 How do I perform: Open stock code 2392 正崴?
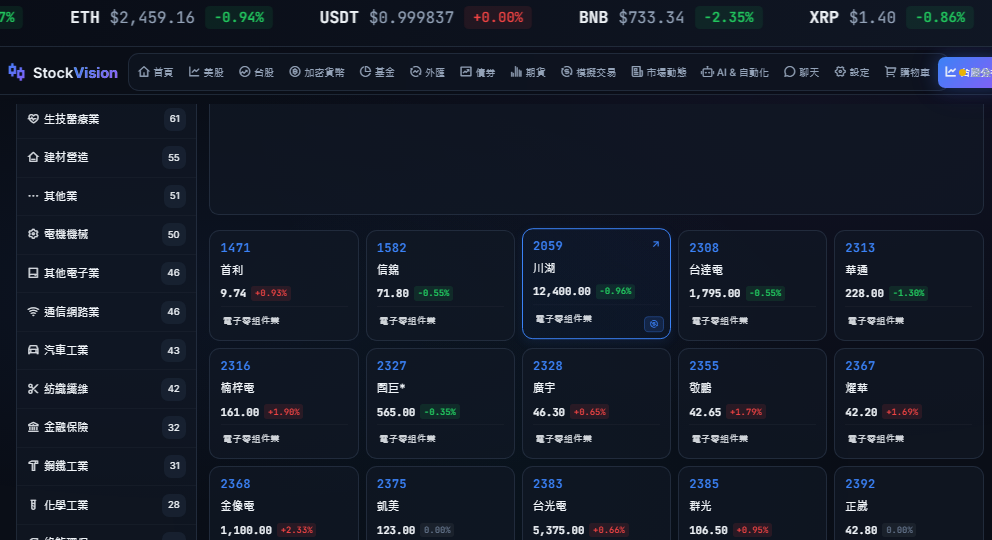860,484
